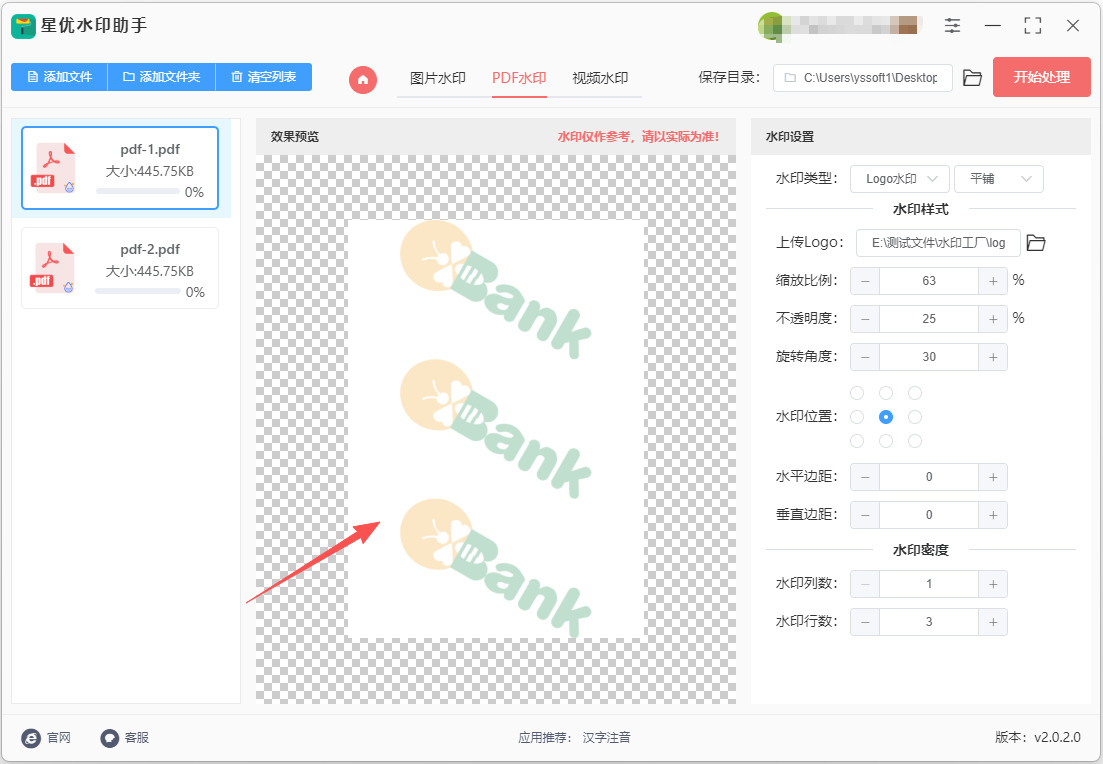Select bottom-right watermark position radio
Viewport: 1103px width, 764px height.
(x=914, y=441)
